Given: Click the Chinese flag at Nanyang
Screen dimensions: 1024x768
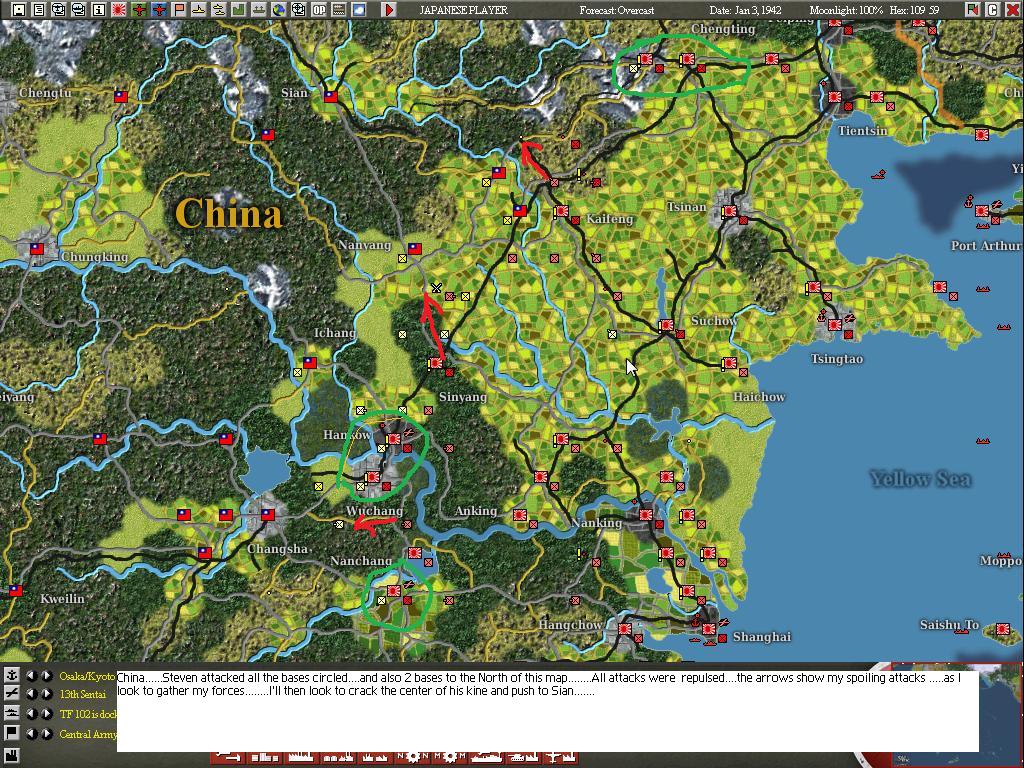Looking at the screenshot, I should 415,248.
